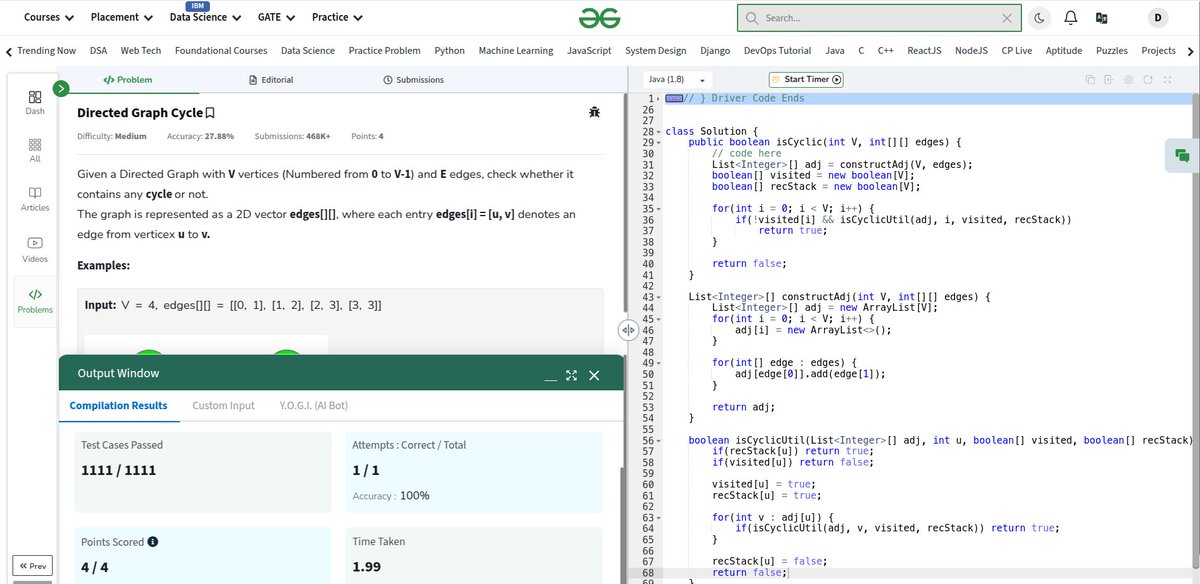Close the Output Window

coord(594,375)
